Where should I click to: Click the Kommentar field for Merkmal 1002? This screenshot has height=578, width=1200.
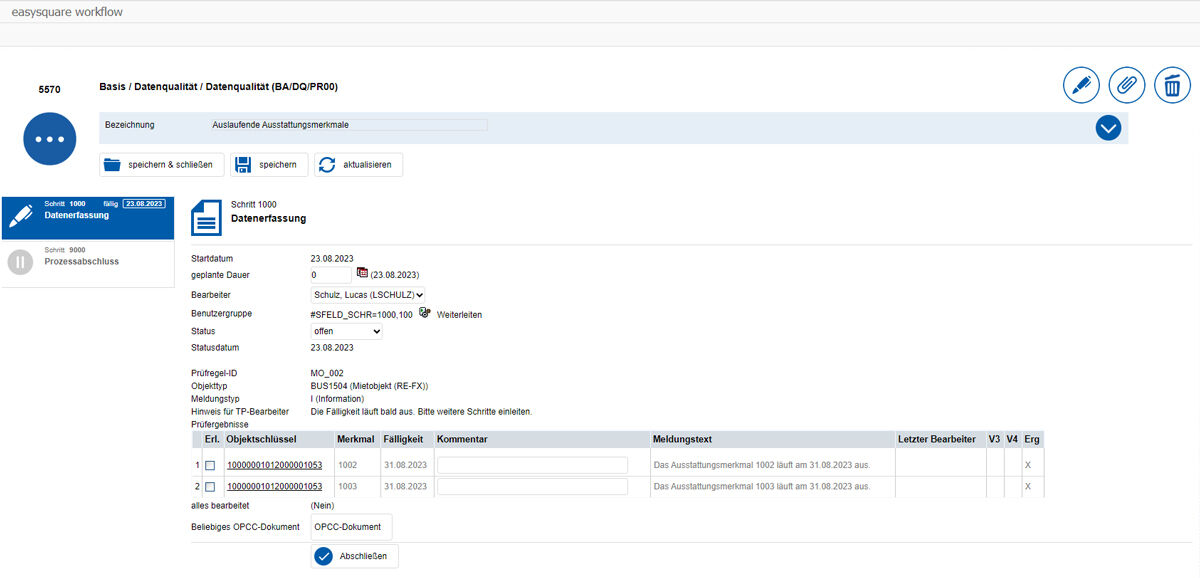click(x=532, y=465)
